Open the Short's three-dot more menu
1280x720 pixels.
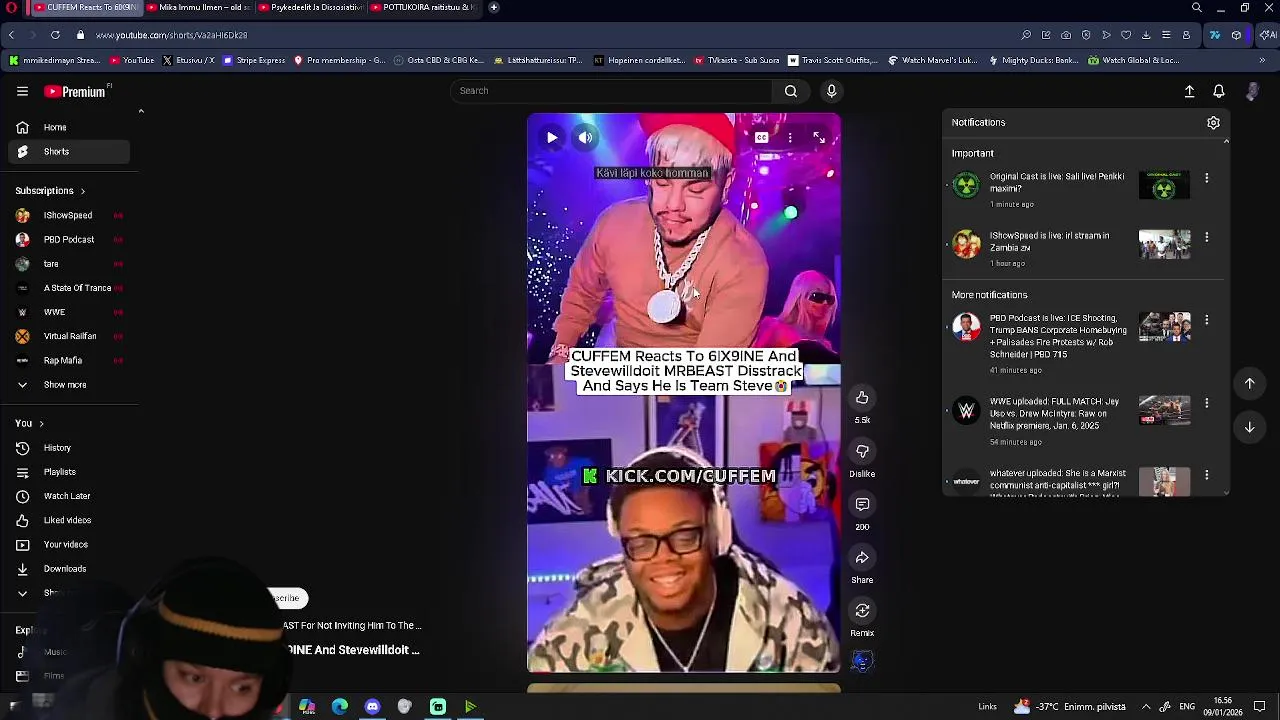(x=790, y=138)
